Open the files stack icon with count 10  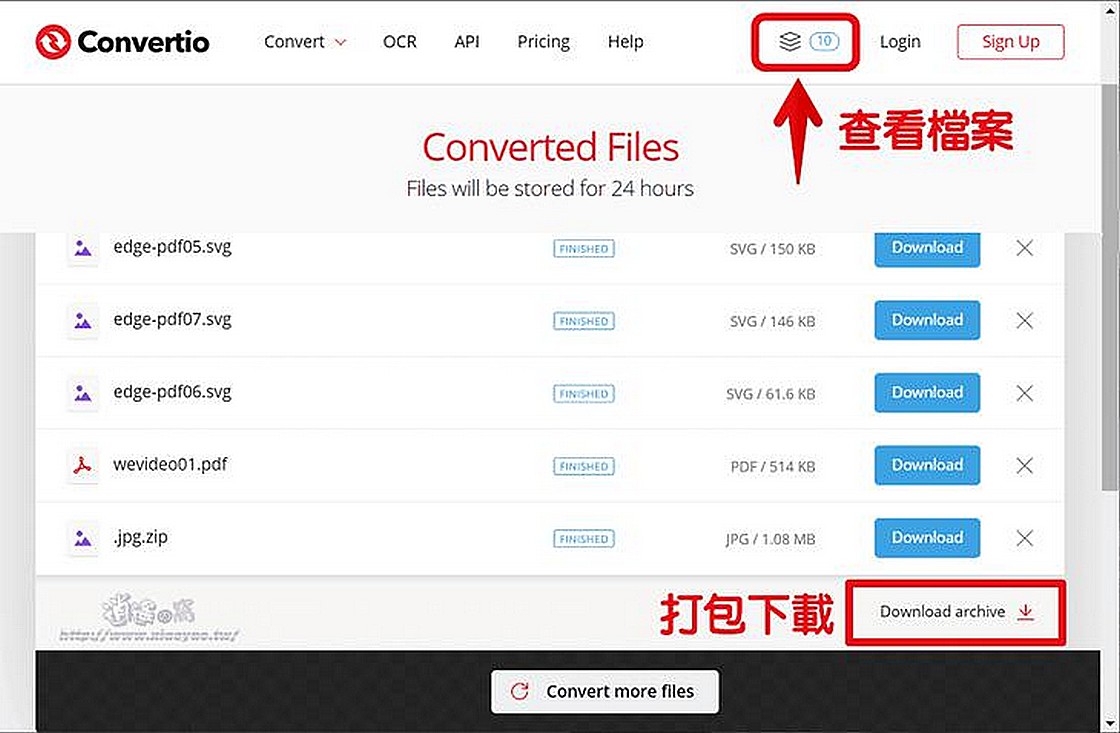(807, 41)
